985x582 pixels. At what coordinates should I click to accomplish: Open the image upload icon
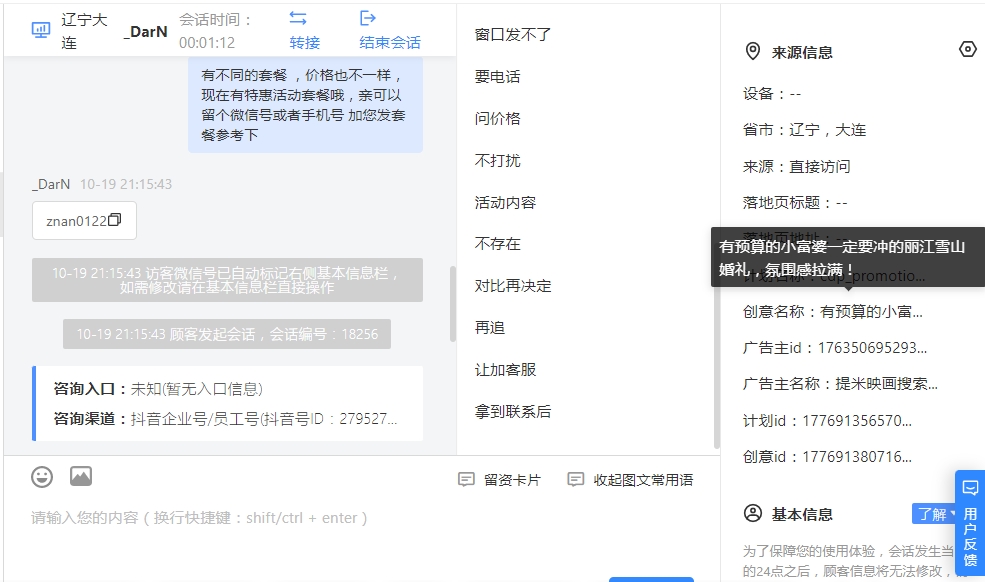coord(80,476)
